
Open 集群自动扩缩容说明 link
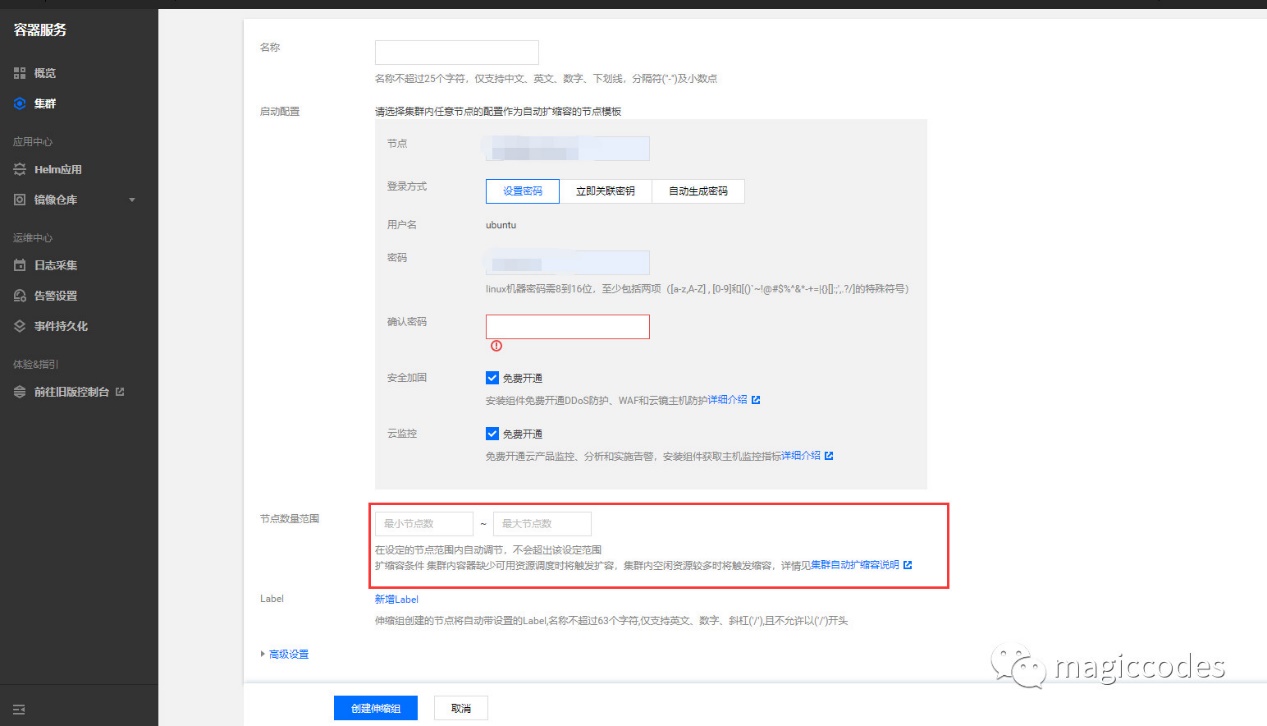(855, 565)
